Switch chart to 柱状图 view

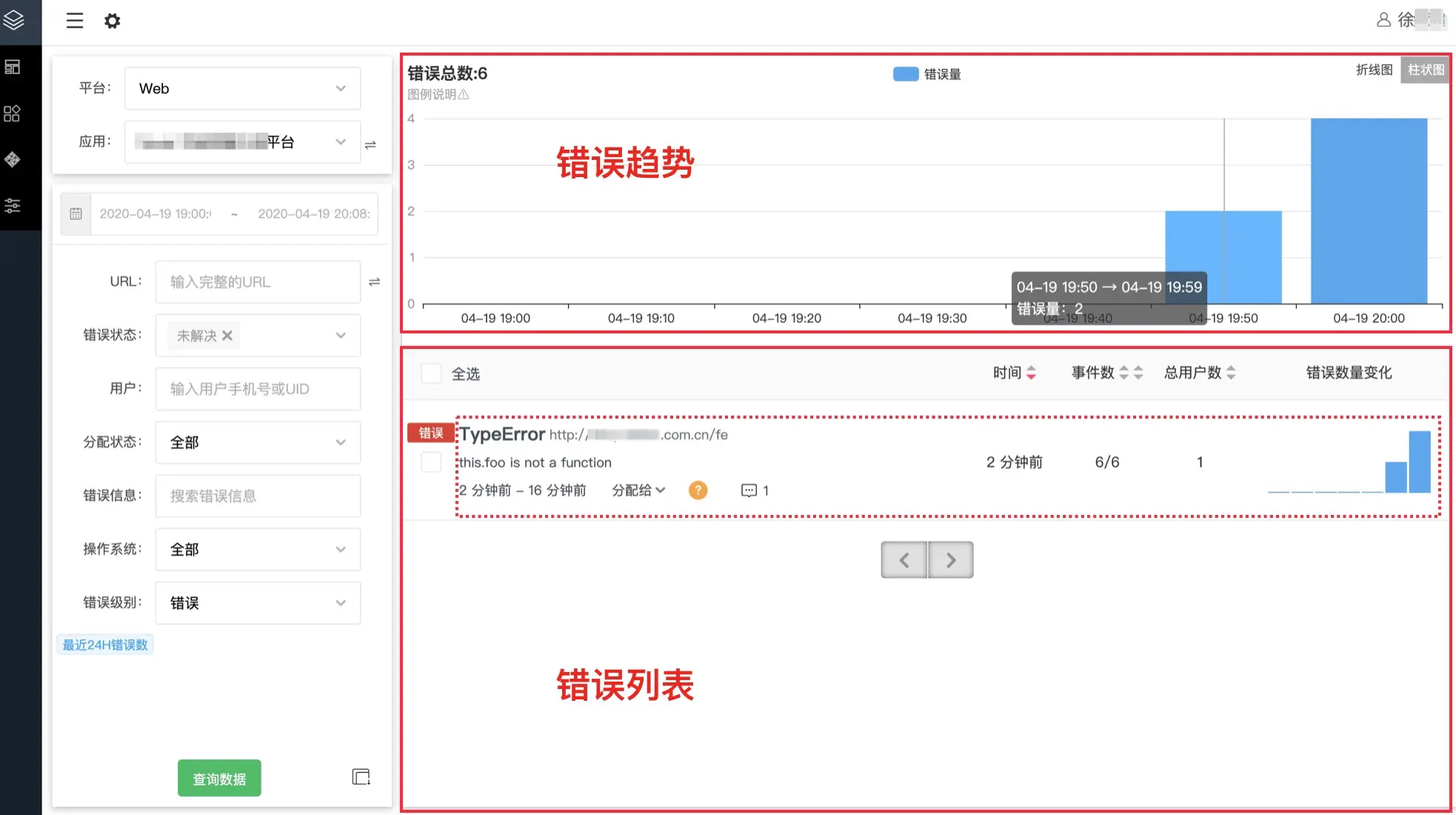click(1425, 70)
